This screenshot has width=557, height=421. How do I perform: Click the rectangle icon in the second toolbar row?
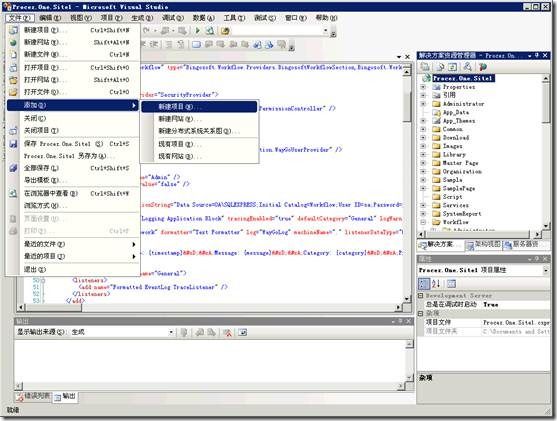tap(196, 44)
